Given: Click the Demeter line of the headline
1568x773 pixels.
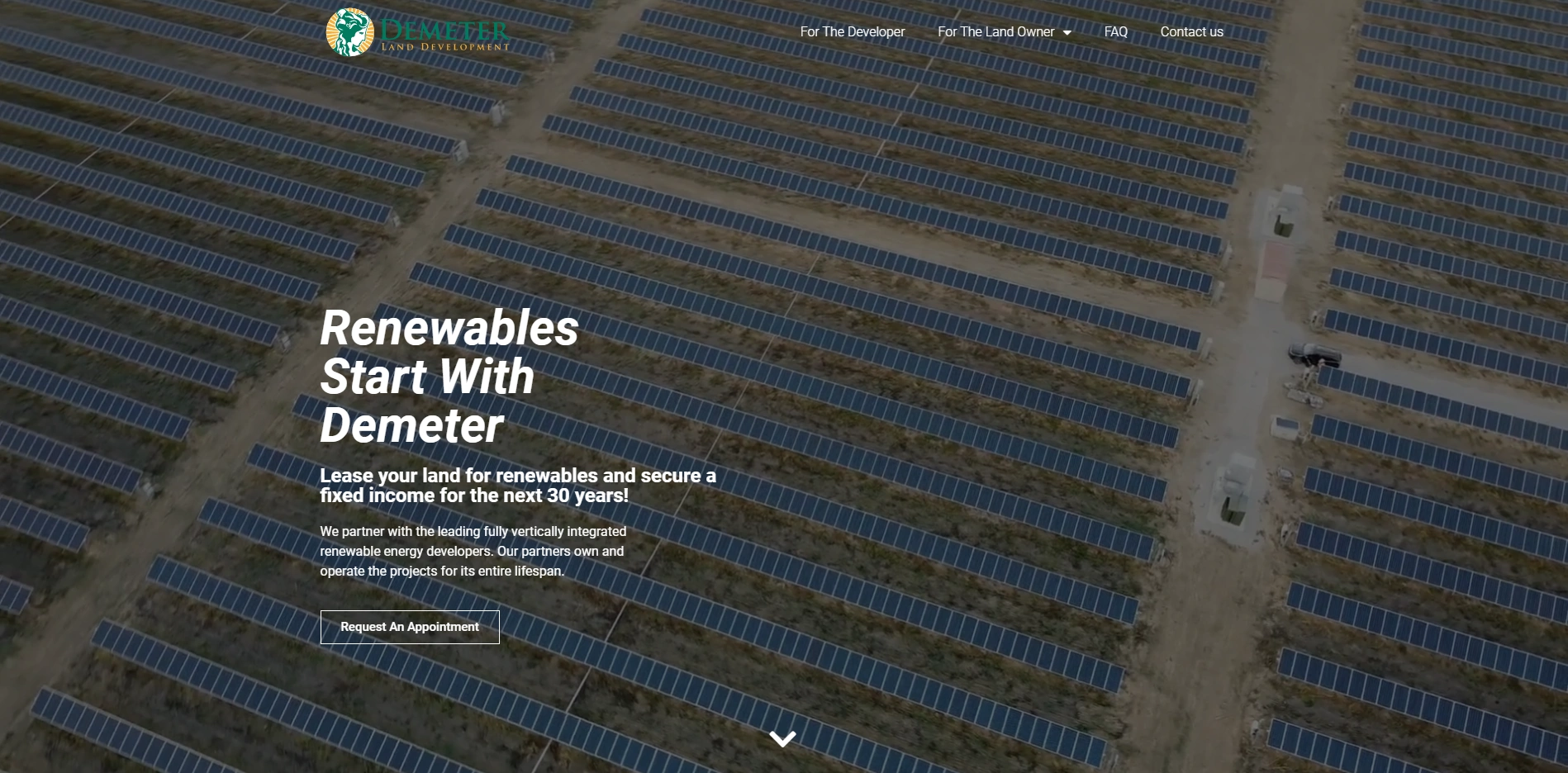Looking at the screenshot, I should tap(411, 425).
